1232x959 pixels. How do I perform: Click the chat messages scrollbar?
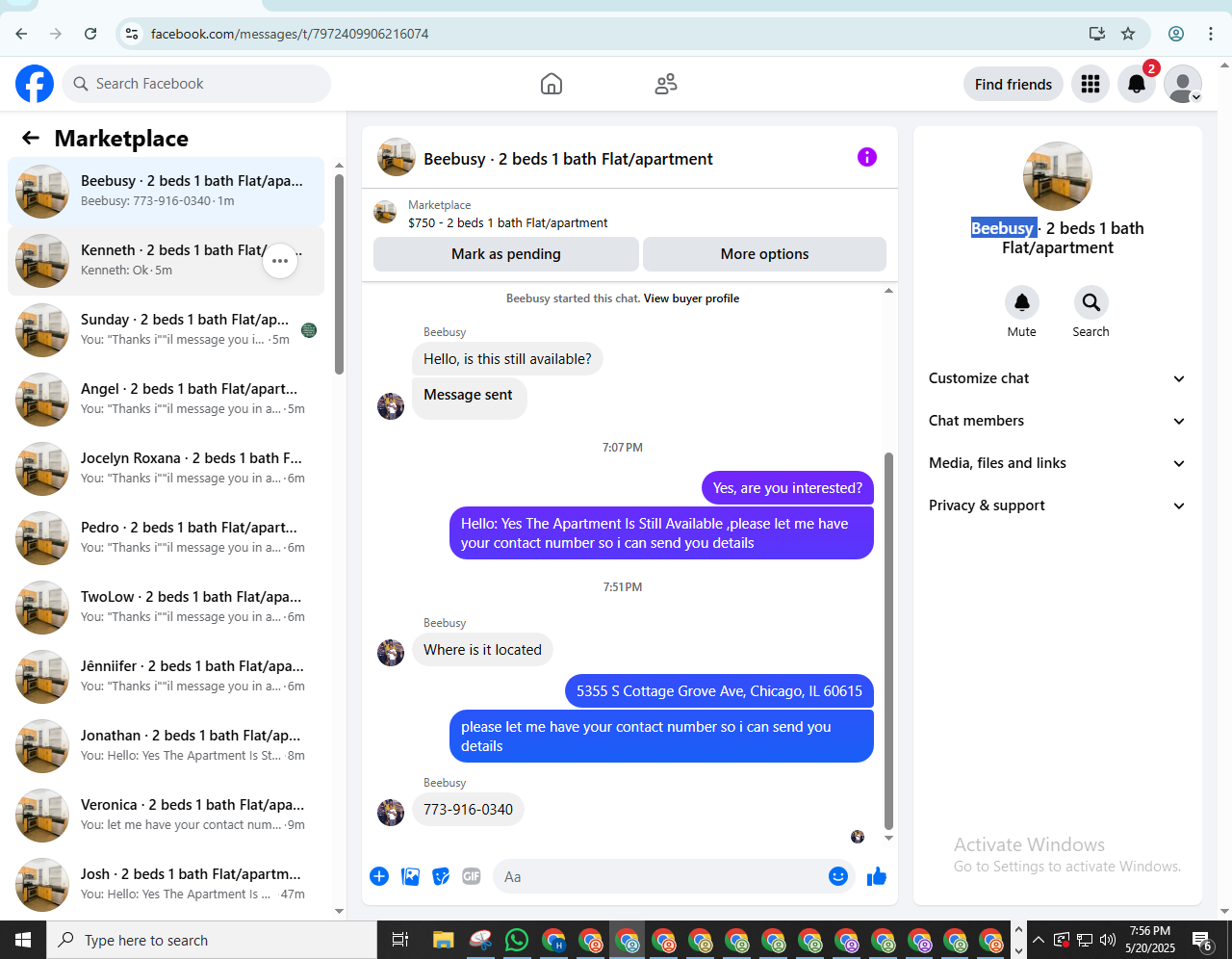(x=888, y=640)
